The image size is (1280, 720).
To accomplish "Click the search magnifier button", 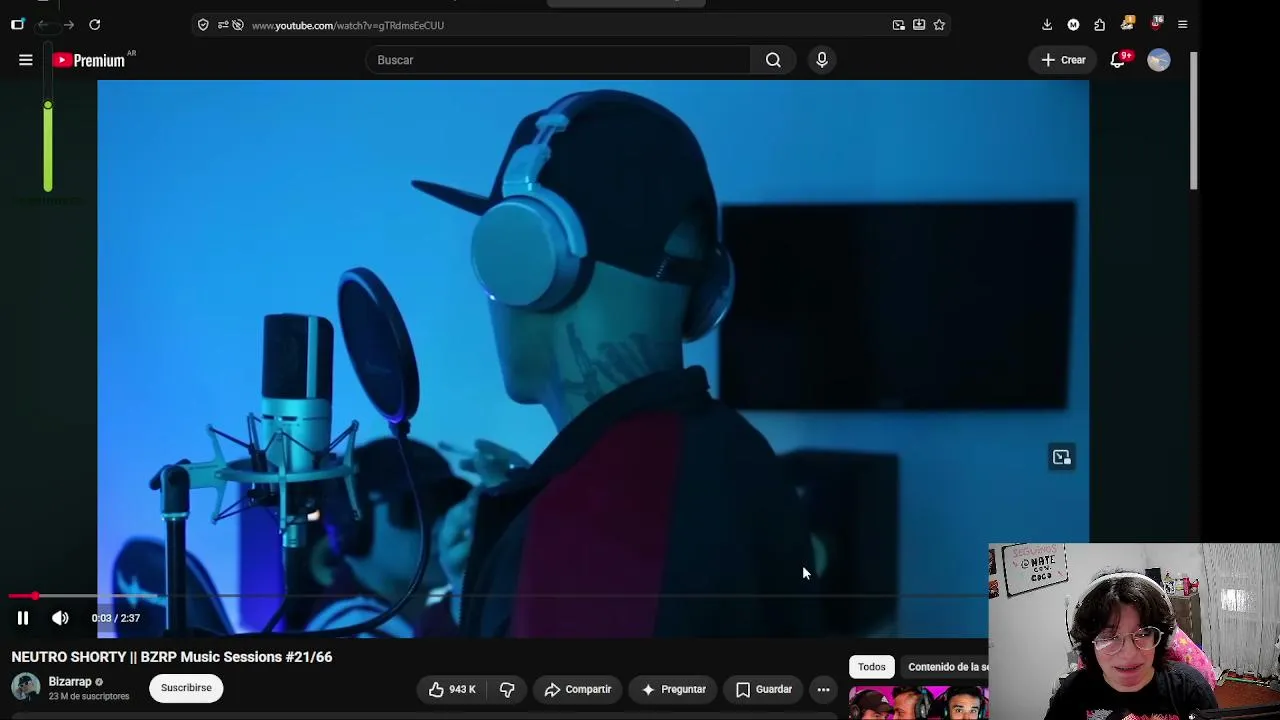I will tap(773, 60).
